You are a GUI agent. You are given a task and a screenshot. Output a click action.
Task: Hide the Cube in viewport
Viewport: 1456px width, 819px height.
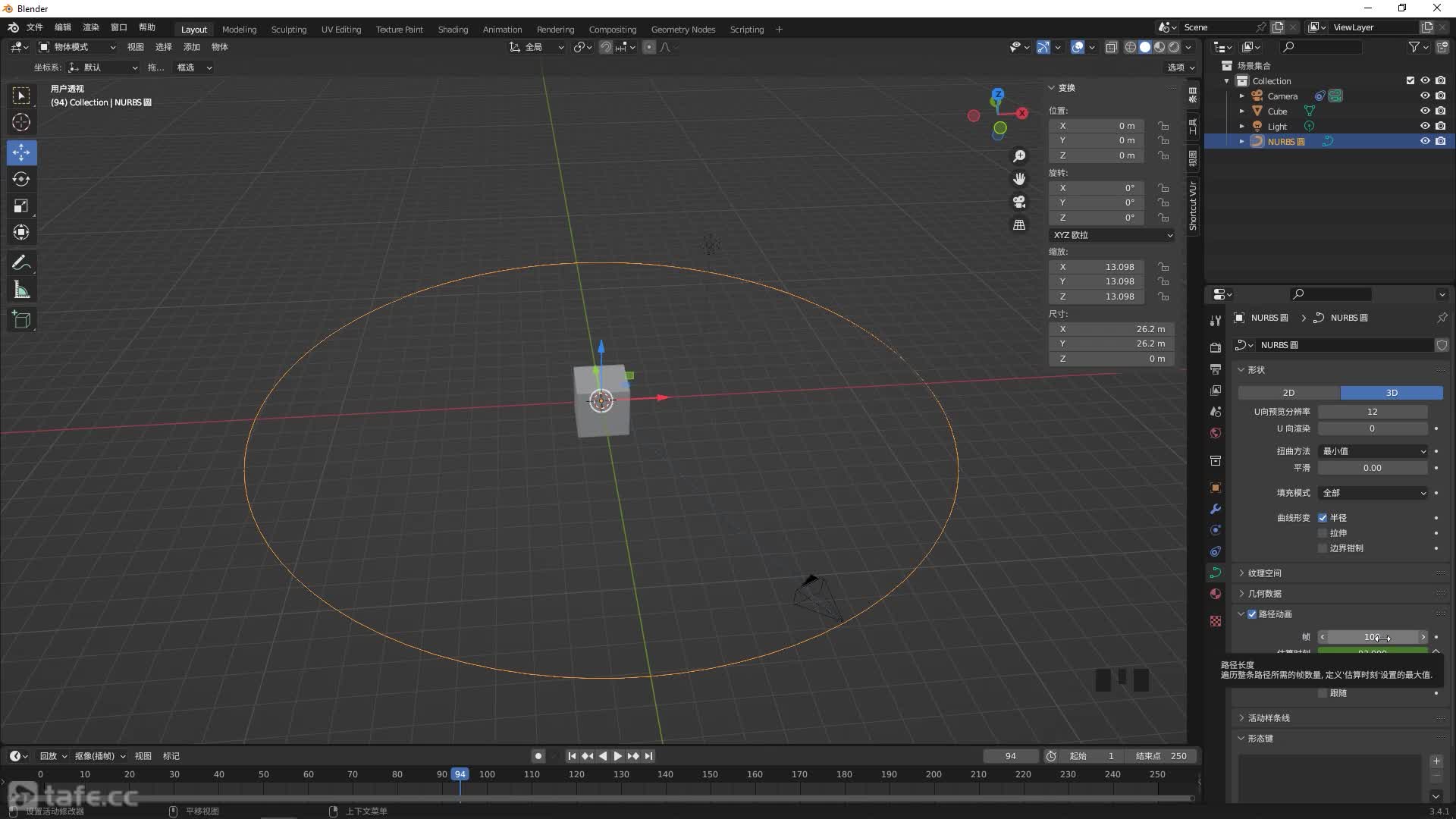(x=1425, y=111)
